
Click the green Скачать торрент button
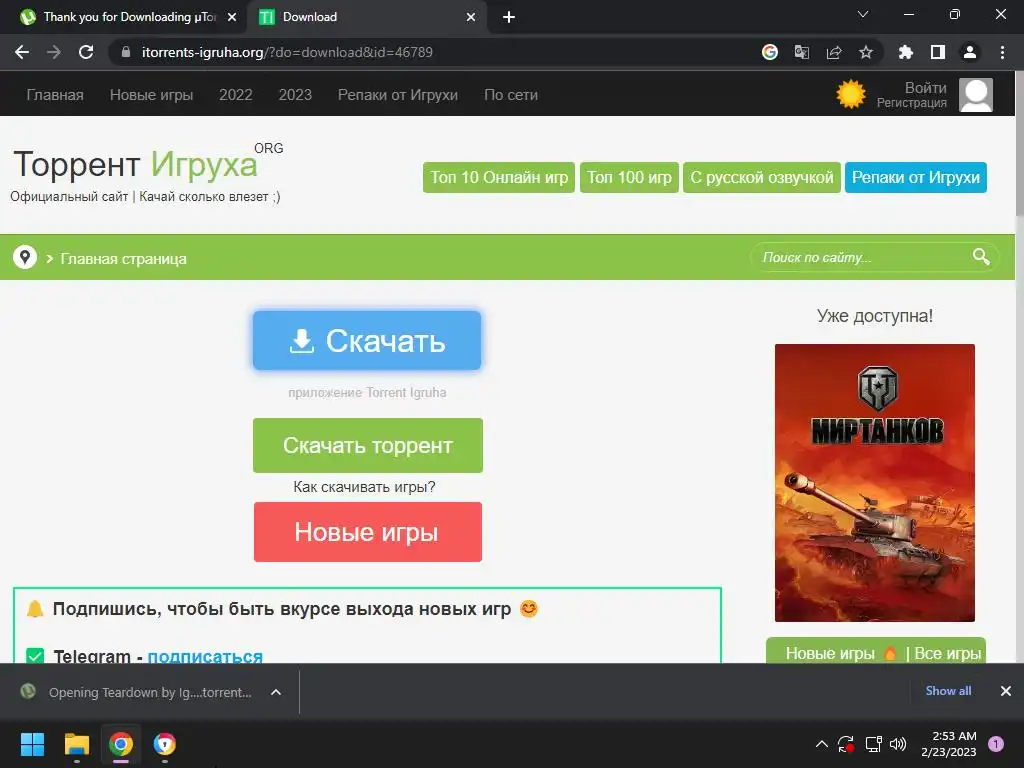click(368, 445)
